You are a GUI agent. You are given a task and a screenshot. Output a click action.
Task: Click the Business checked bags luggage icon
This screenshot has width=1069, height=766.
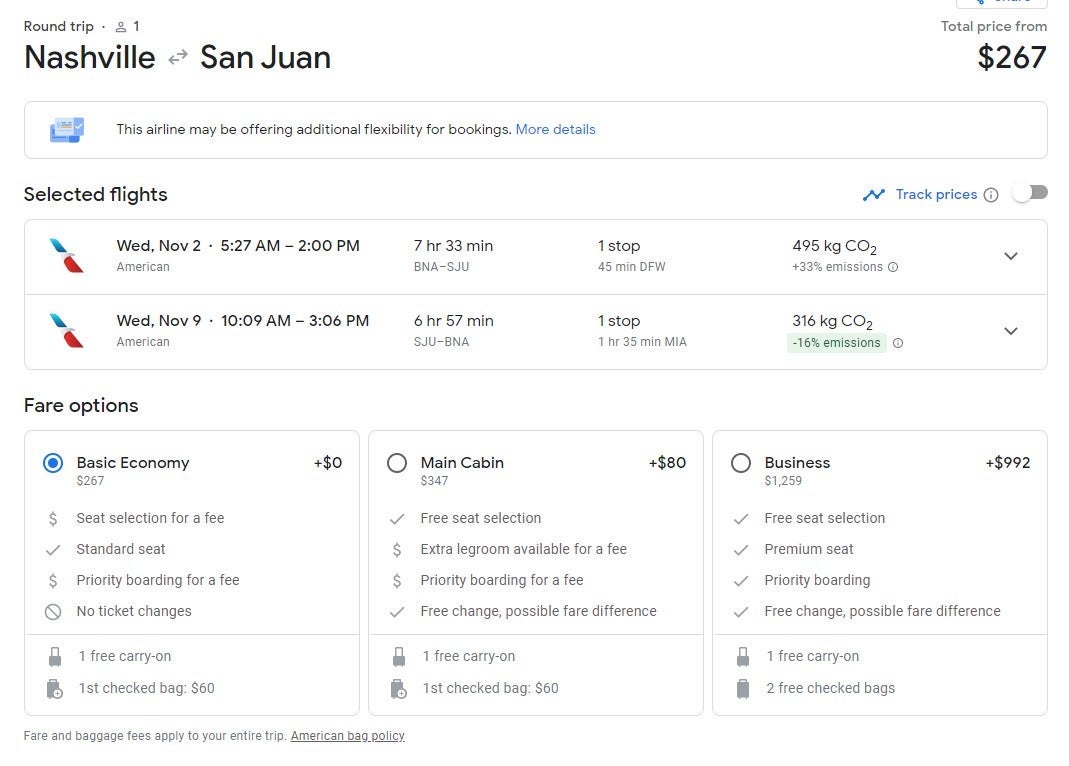click(742, 688)
